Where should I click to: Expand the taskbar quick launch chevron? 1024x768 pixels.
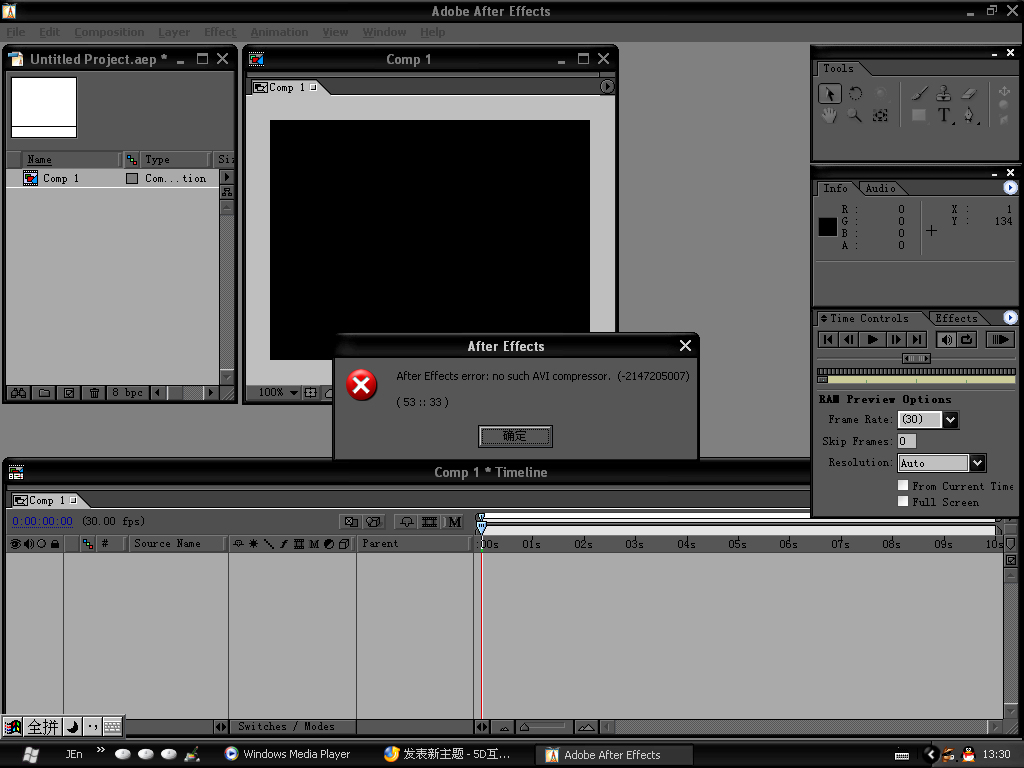[101, 750]
